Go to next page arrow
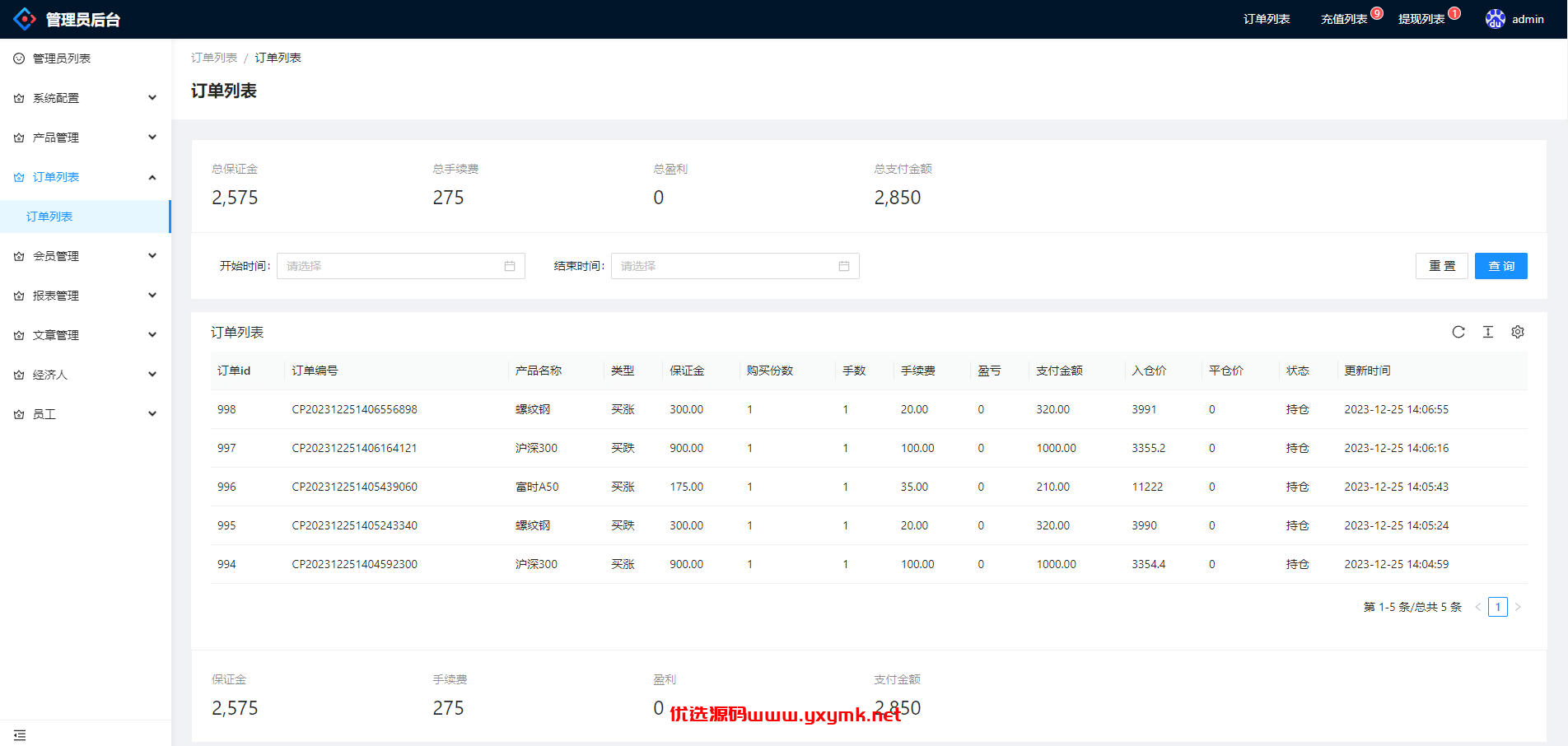The image size is (1568, 746). coord(1518,607)
